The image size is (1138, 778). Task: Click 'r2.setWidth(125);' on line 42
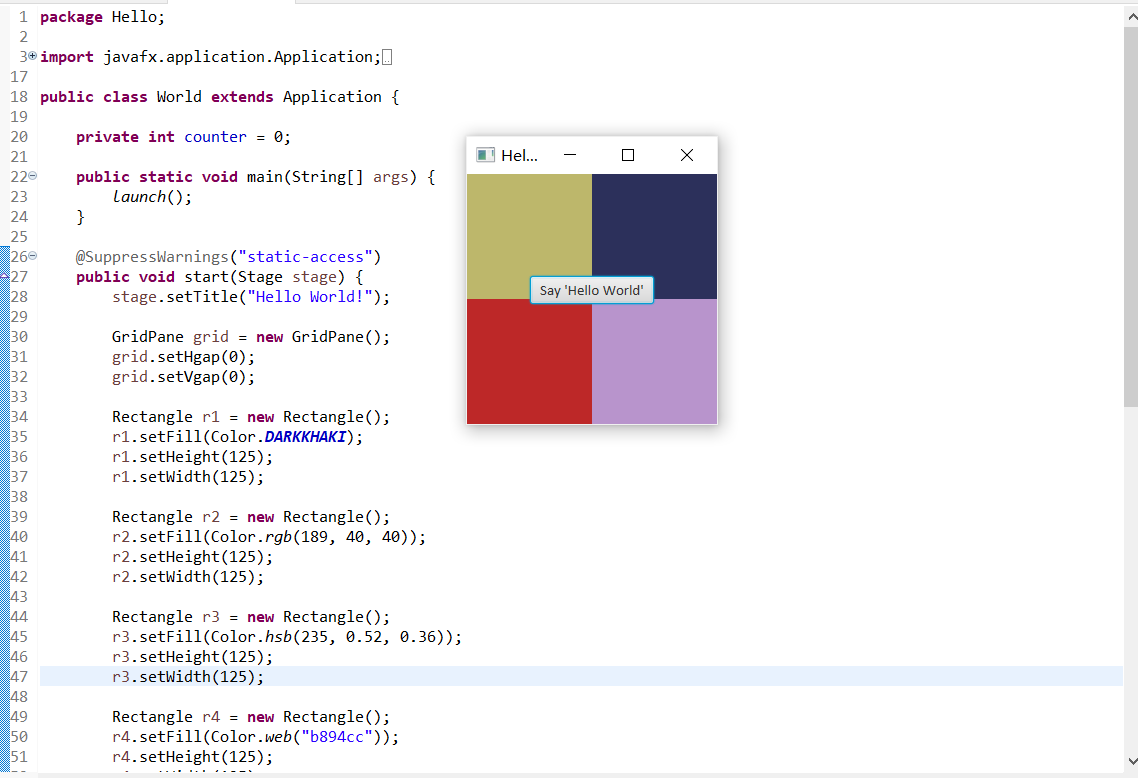point(188,577)
